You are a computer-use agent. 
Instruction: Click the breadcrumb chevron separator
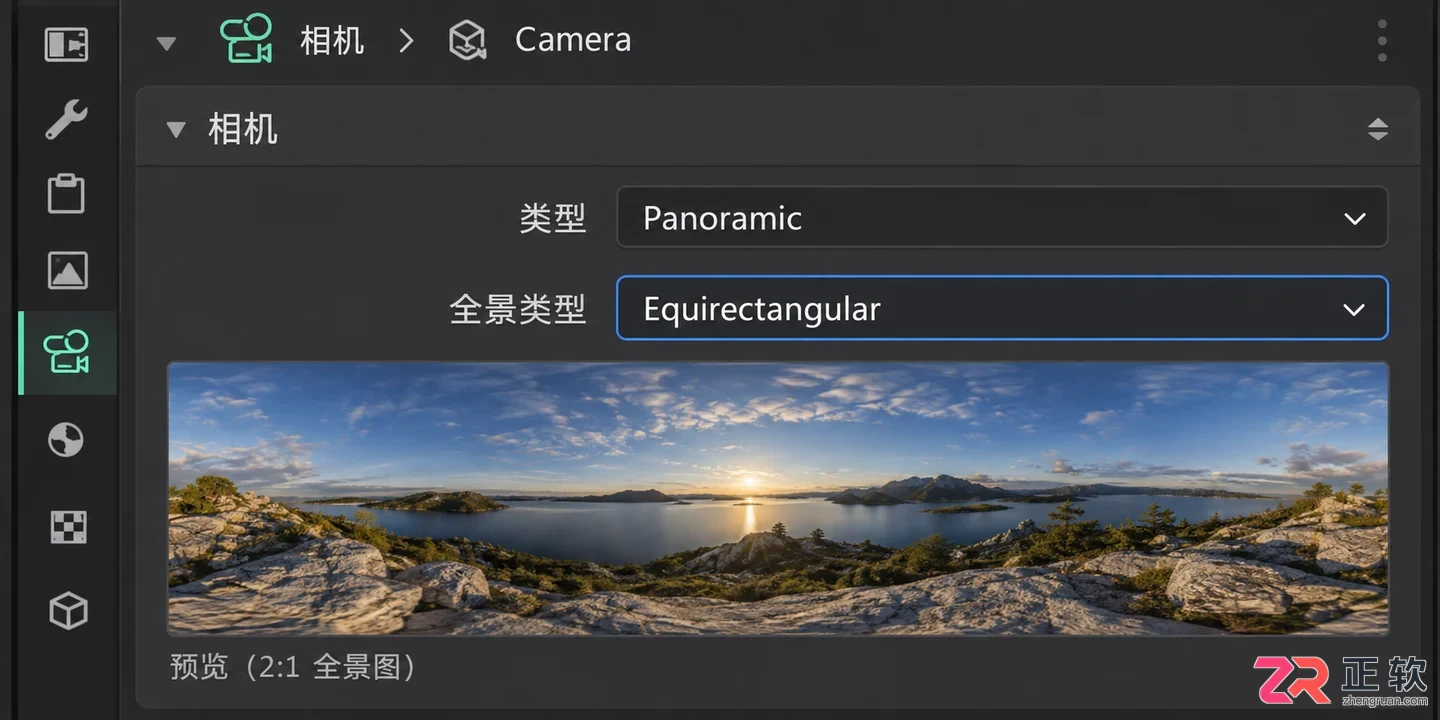click(406, 41)
